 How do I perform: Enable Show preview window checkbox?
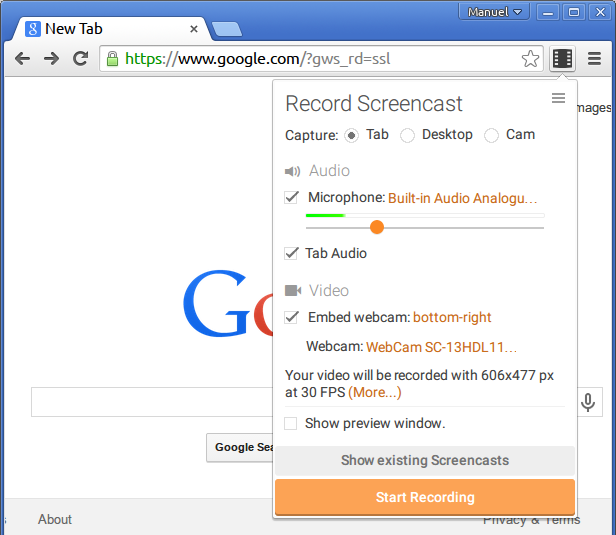click(x=291, y=423)
